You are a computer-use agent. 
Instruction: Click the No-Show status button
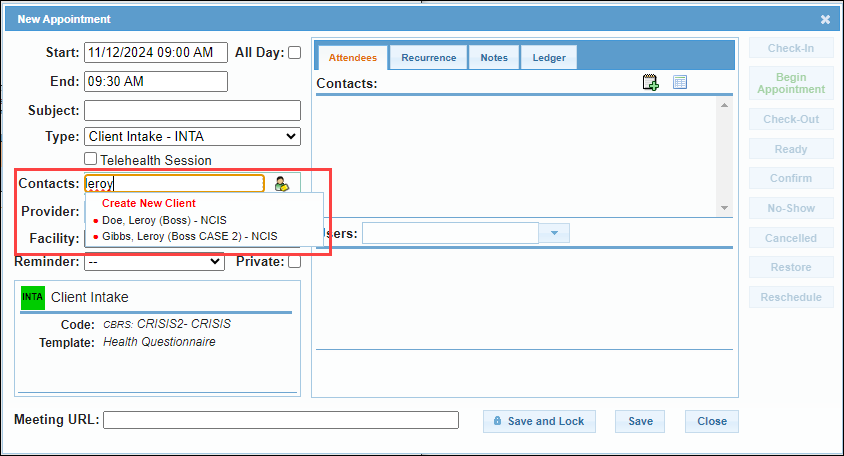pos(791,208)
